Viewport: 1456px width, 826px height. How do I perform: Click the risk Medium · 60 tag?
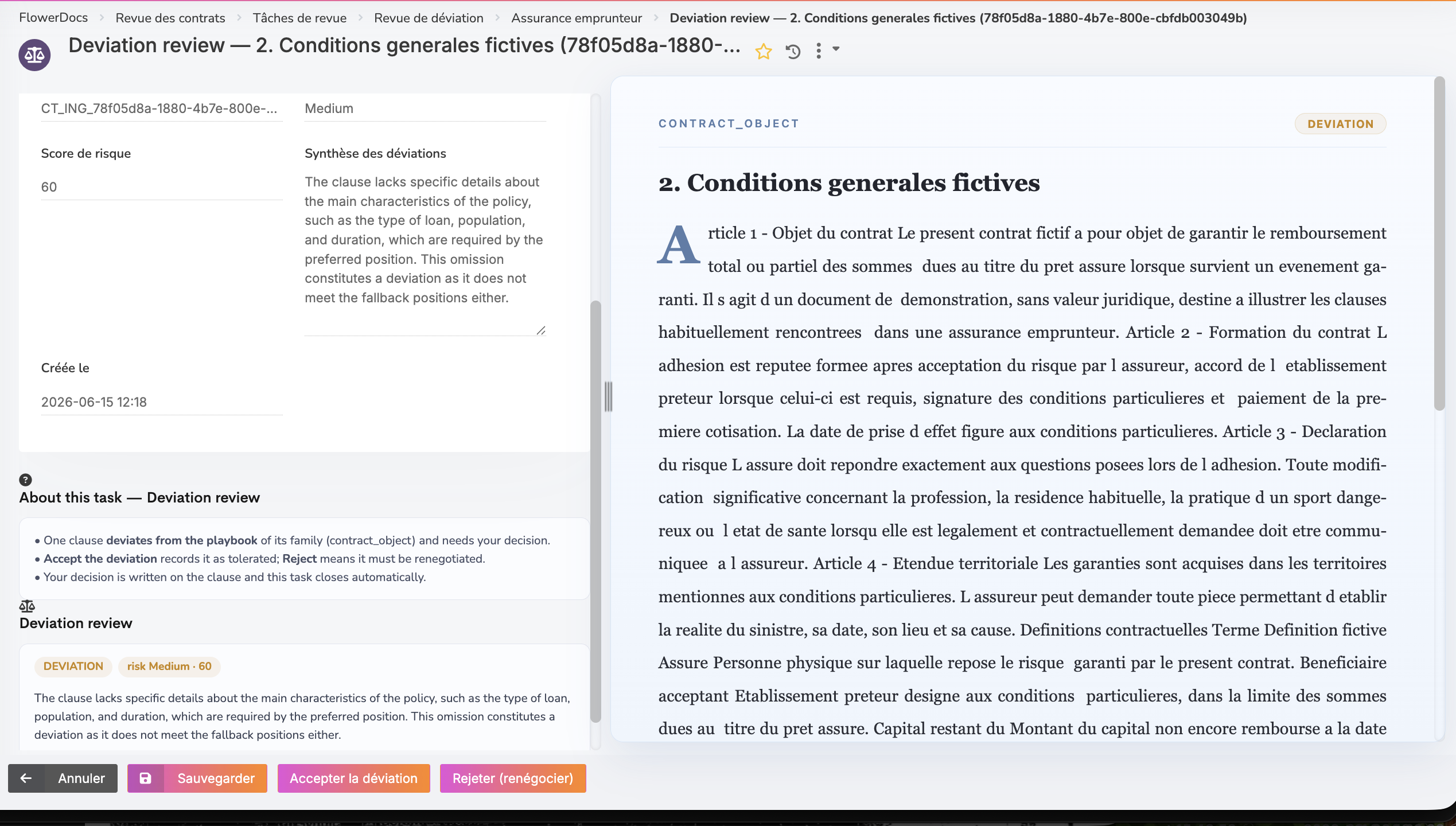click(x=169, y=666)
